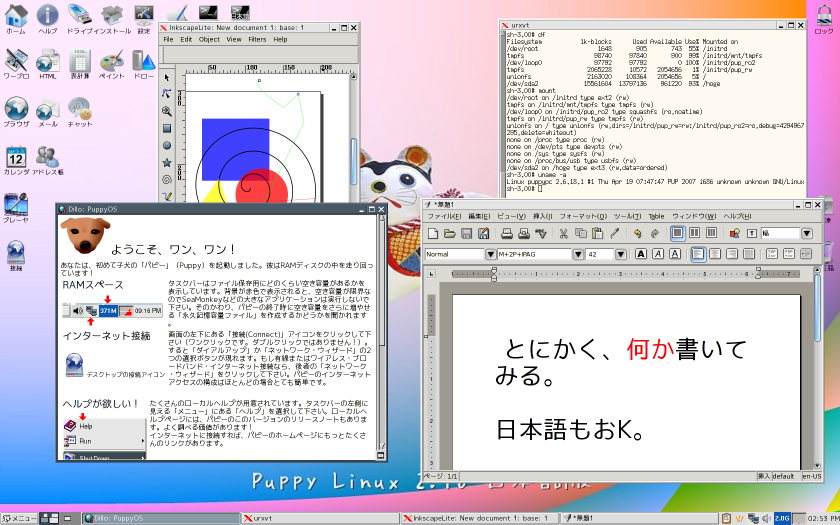Click the Cut scissors icon
840x525 pixels.
pos(564,233)
